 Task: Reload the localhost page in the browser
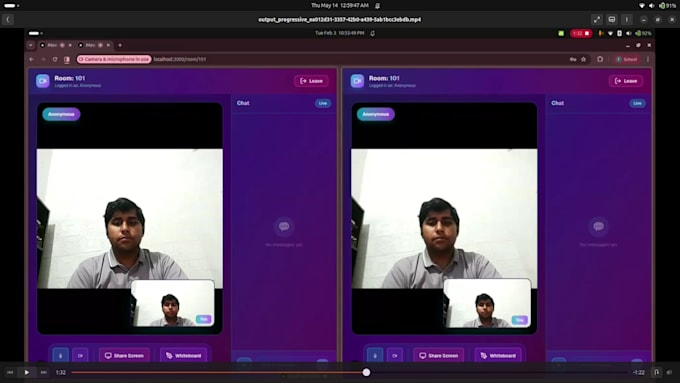click(55, 59)
